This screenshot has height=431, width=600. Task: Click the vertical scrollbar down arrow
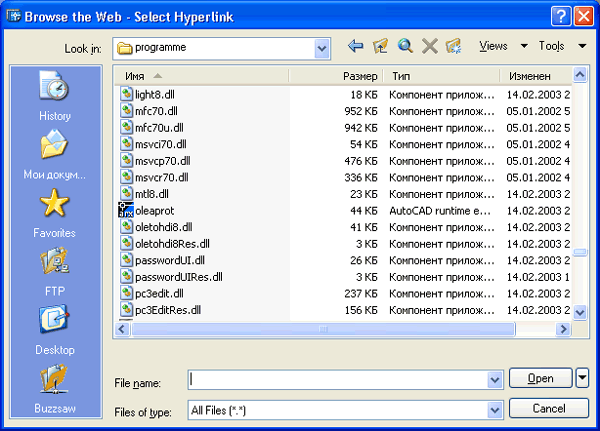(x=580, y=313)
